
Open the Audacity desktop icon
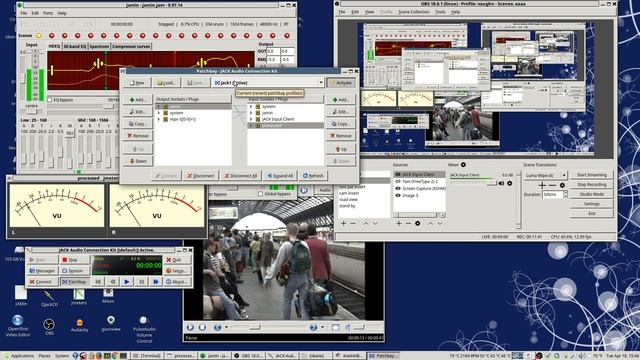click(x=80, y=325)
